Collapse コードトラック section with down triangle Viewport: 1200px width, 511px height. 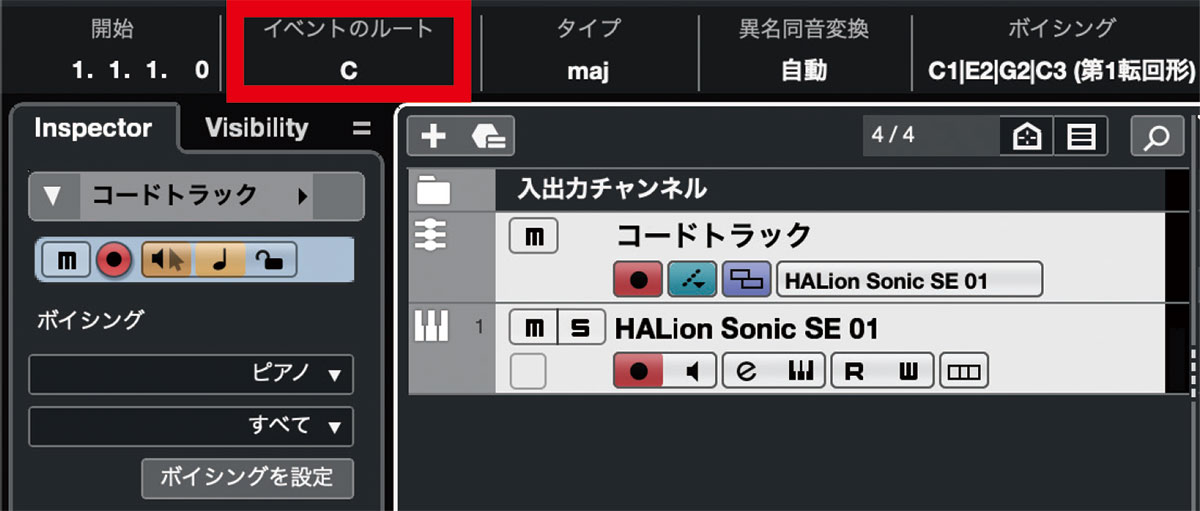(x=52, y=196)
